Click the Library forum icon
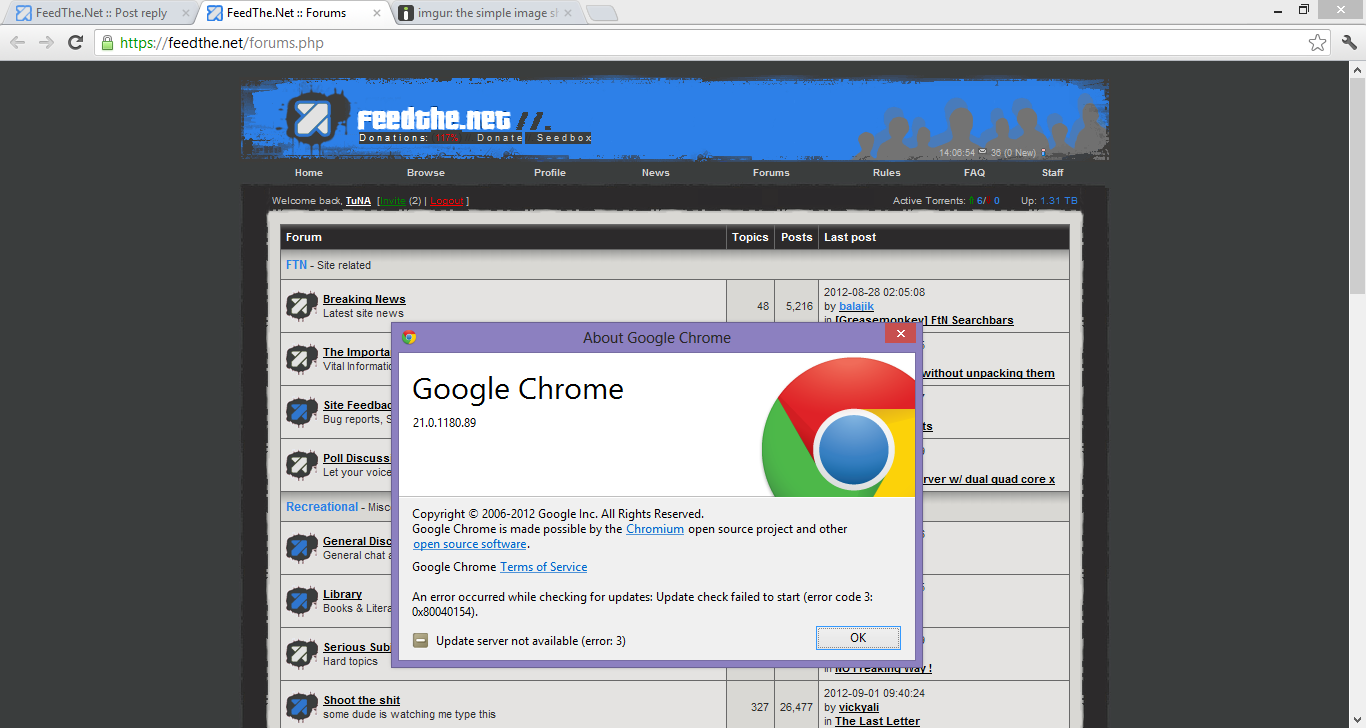The image size is (1366, 728). [301, 601]
